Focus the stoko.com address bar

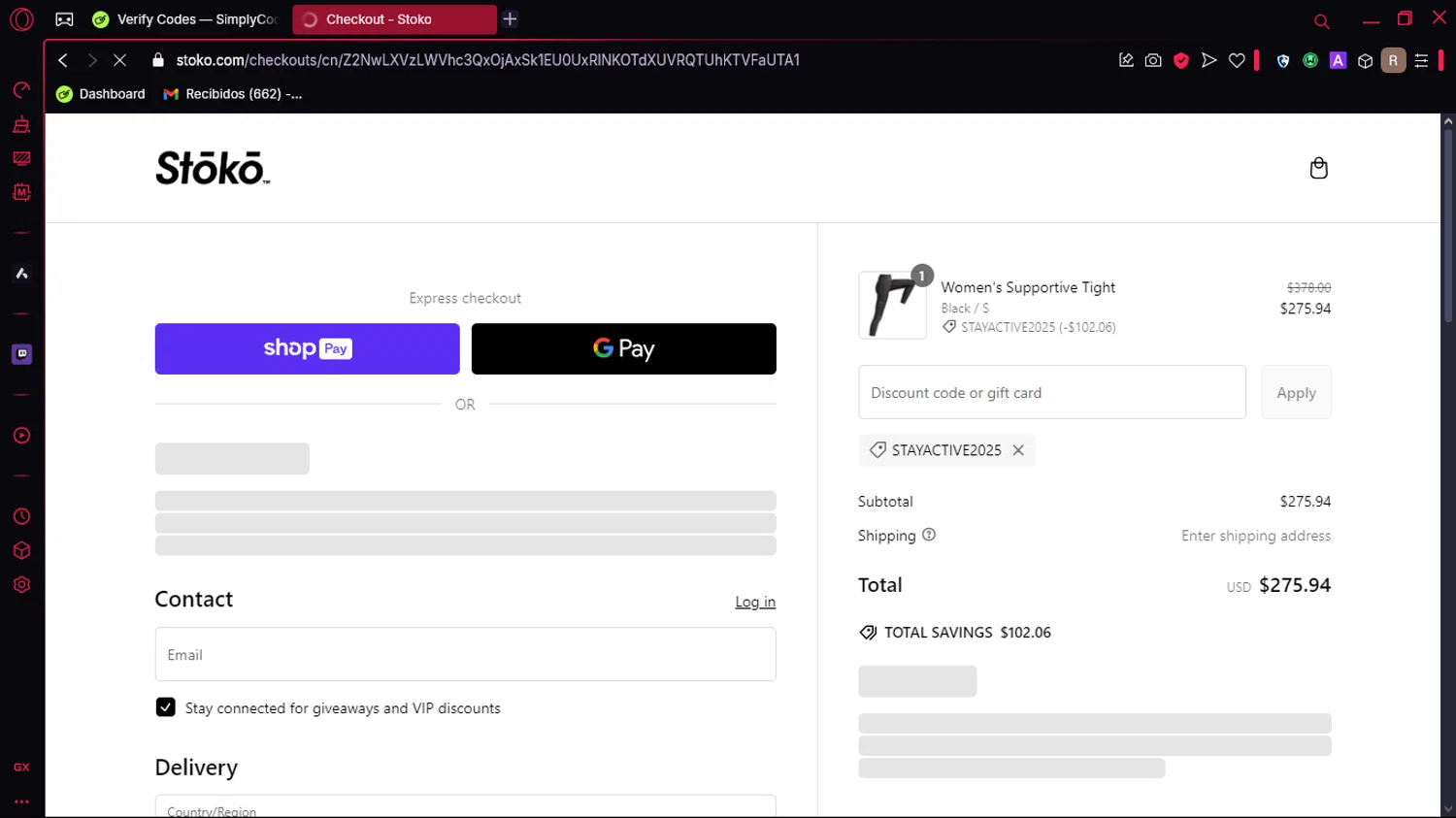(487, 60)
